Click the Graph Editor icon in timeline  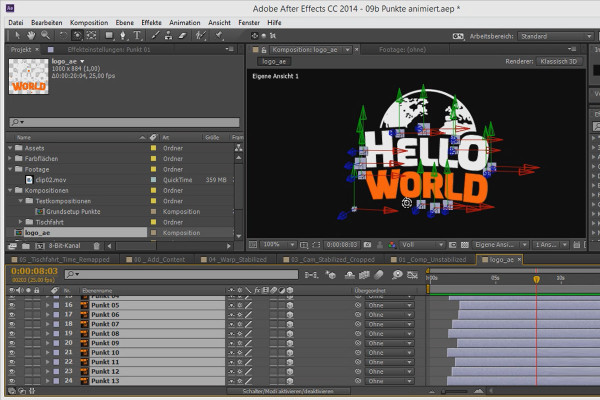tap(412, 275)
